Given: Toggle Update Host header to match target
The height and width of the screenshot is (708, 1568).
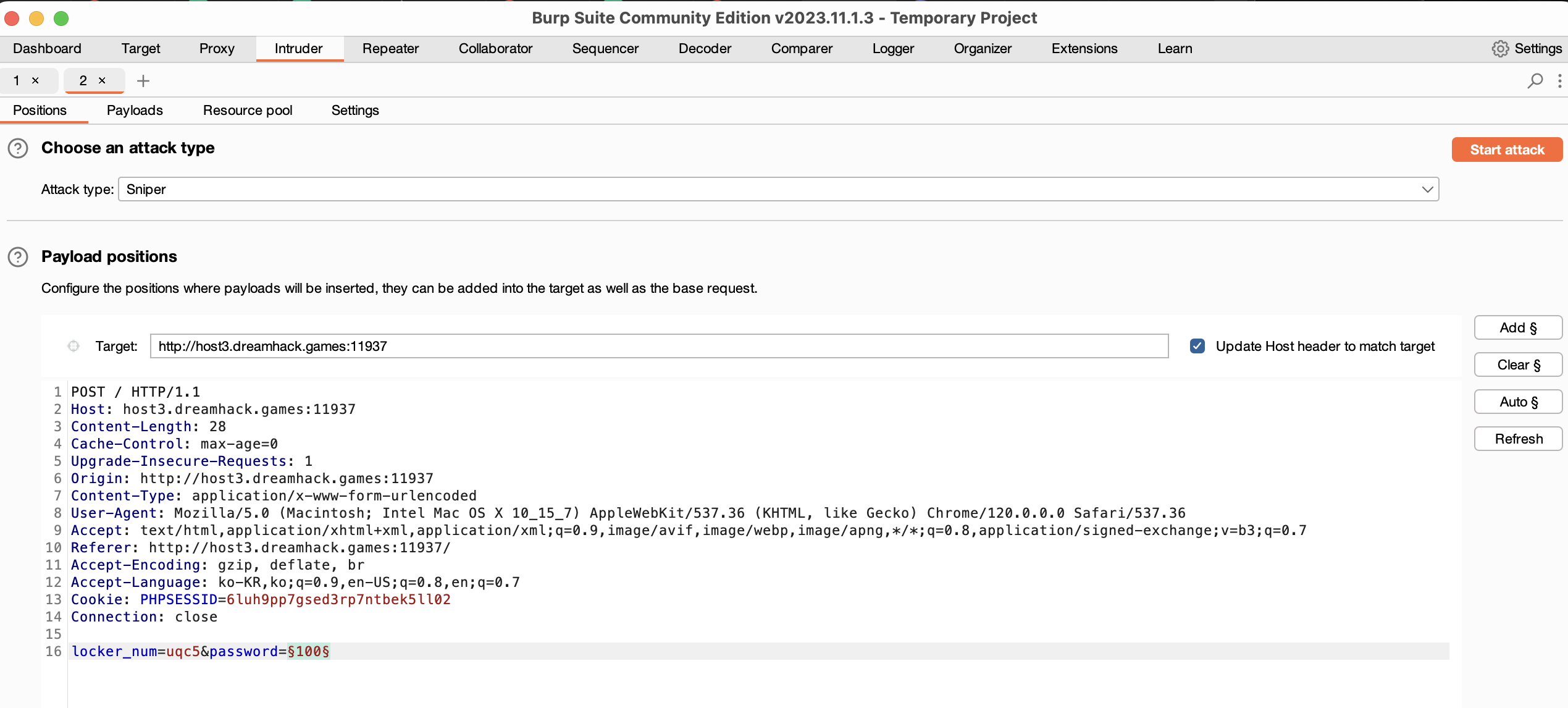Looking at the screenshot, I should point(1197,346).
